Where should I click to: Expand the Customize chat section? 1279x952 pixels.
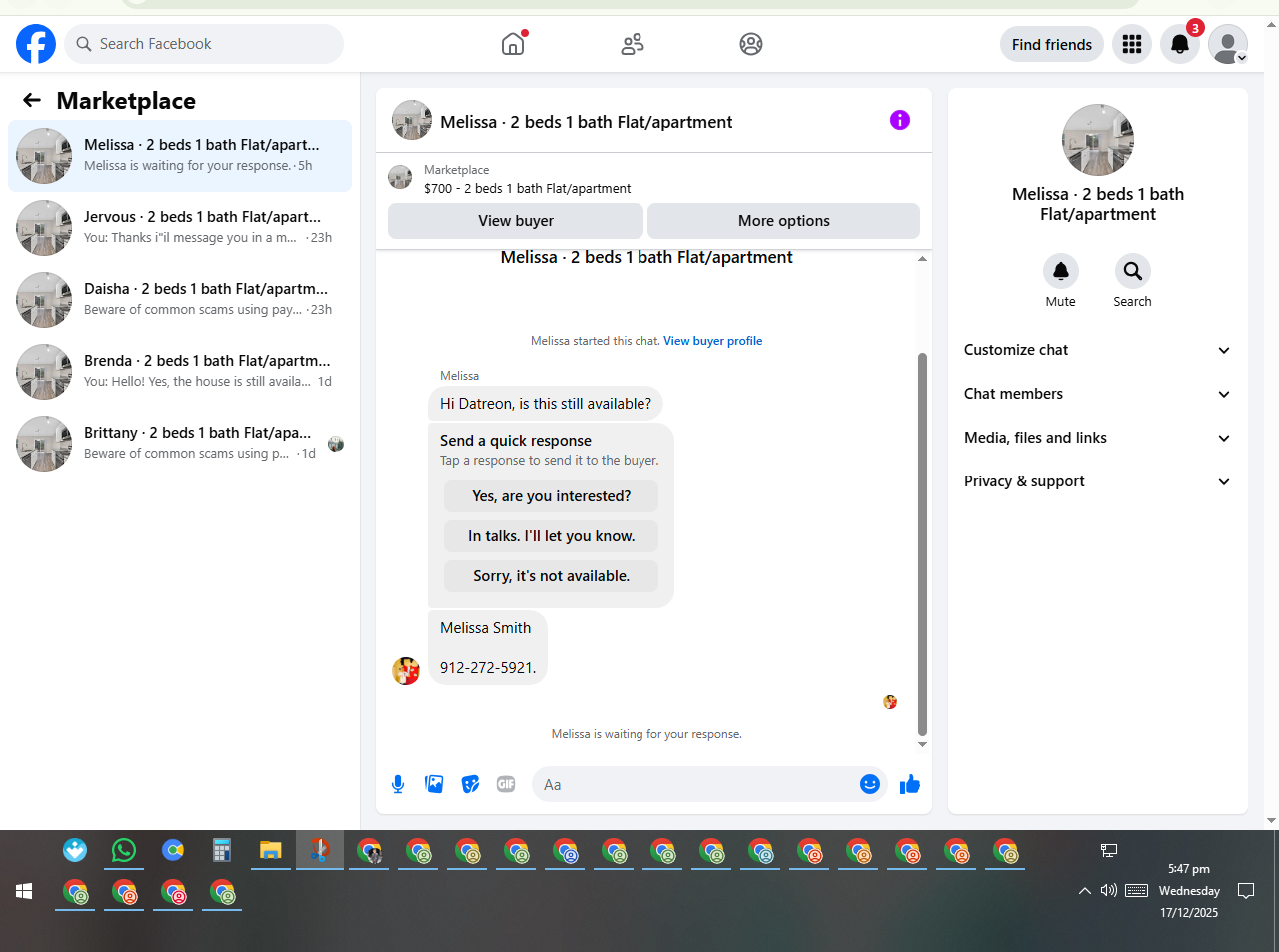click(x=1098, y=350)
